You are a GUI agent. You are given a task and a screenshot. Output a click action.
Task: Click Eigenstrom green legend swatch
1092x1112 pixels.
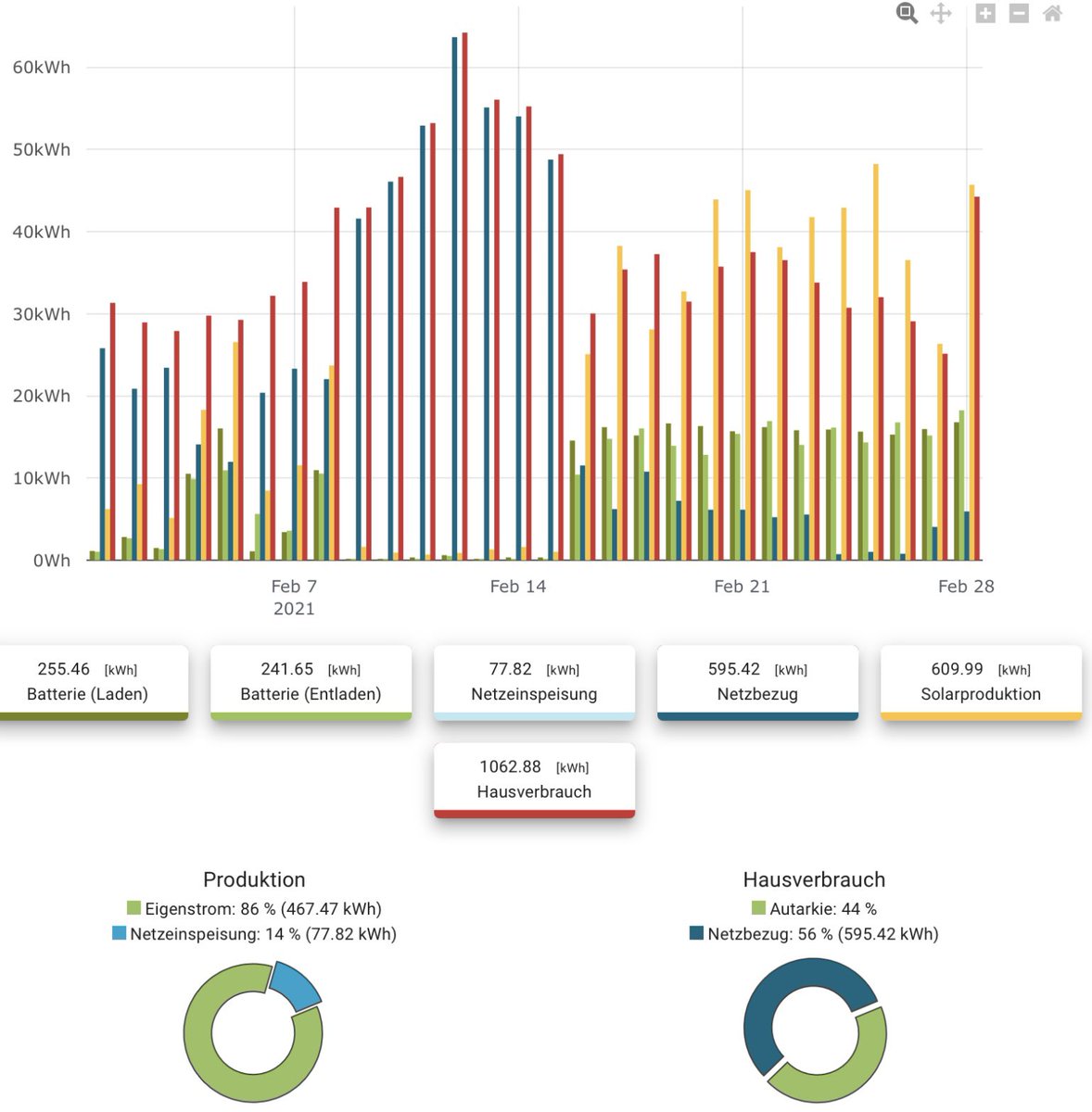coord(133,908)
